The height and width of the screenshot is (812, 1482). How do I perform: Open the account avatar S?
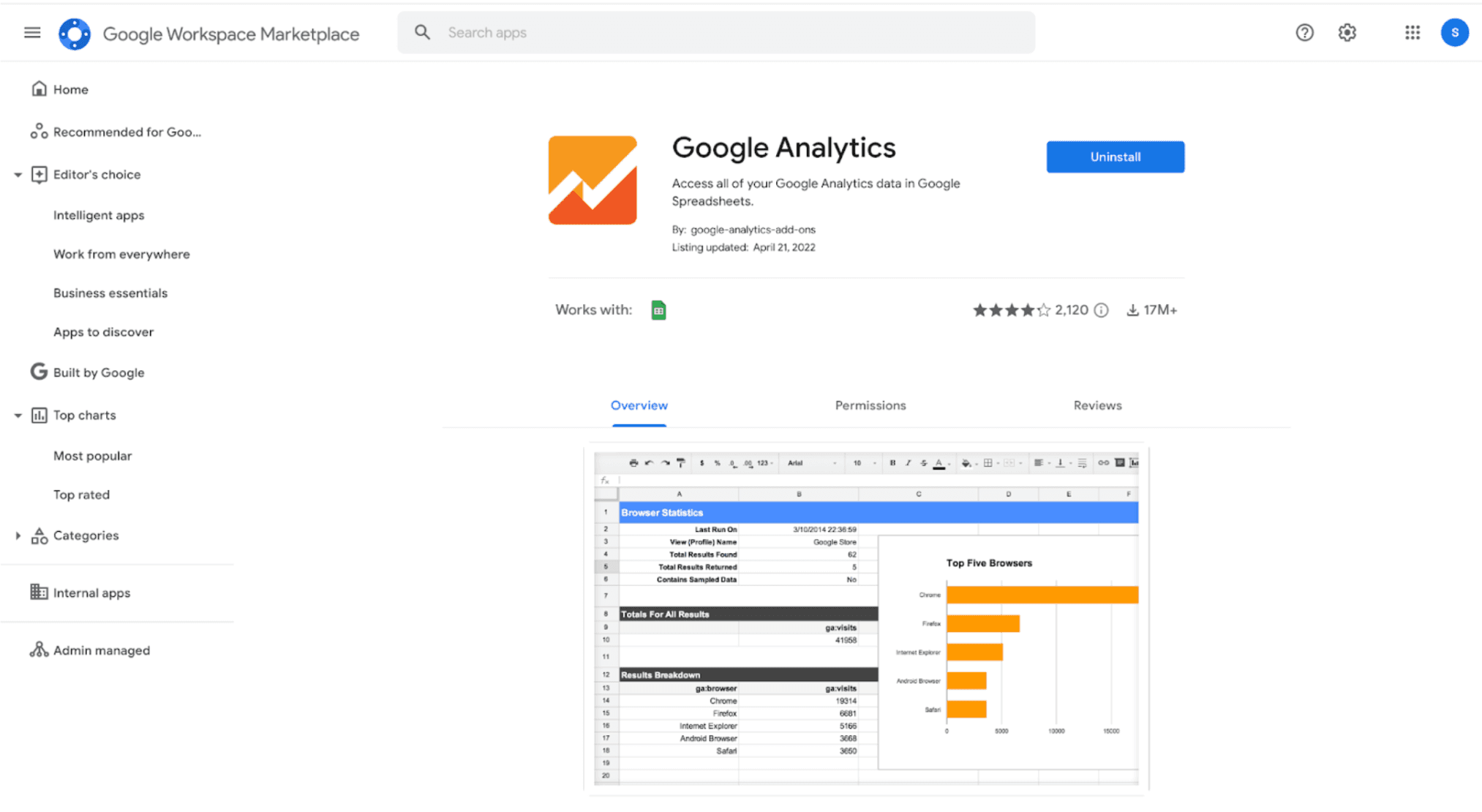click(1454, 33)
